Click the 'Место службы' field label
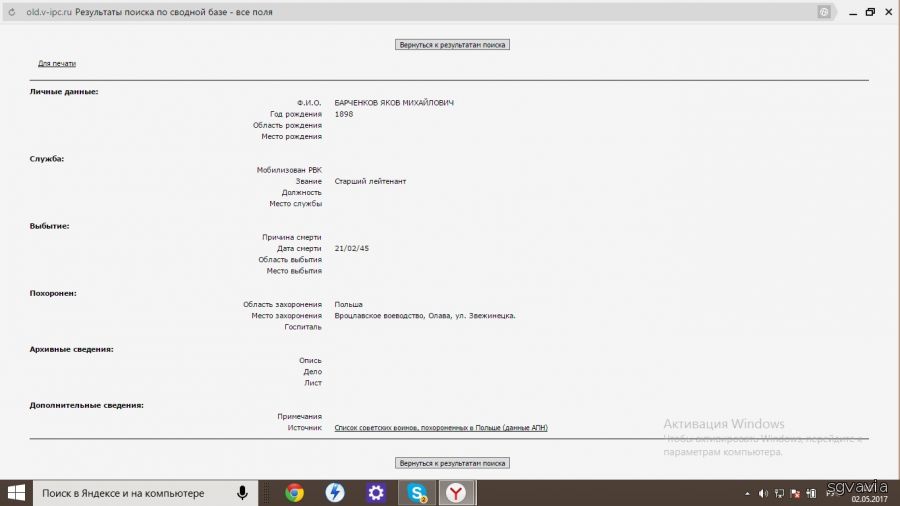 pyautogui.click(x=296, y=204)
